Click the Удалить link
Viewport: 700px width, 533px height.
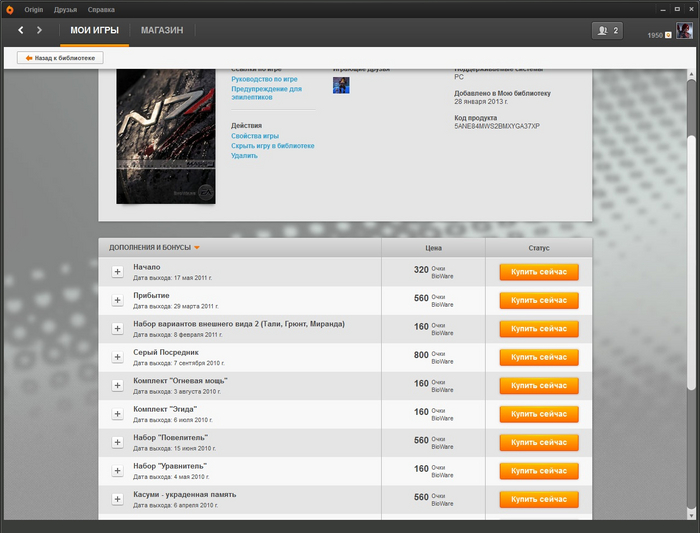pyautogui.click(x=244, y=155)
